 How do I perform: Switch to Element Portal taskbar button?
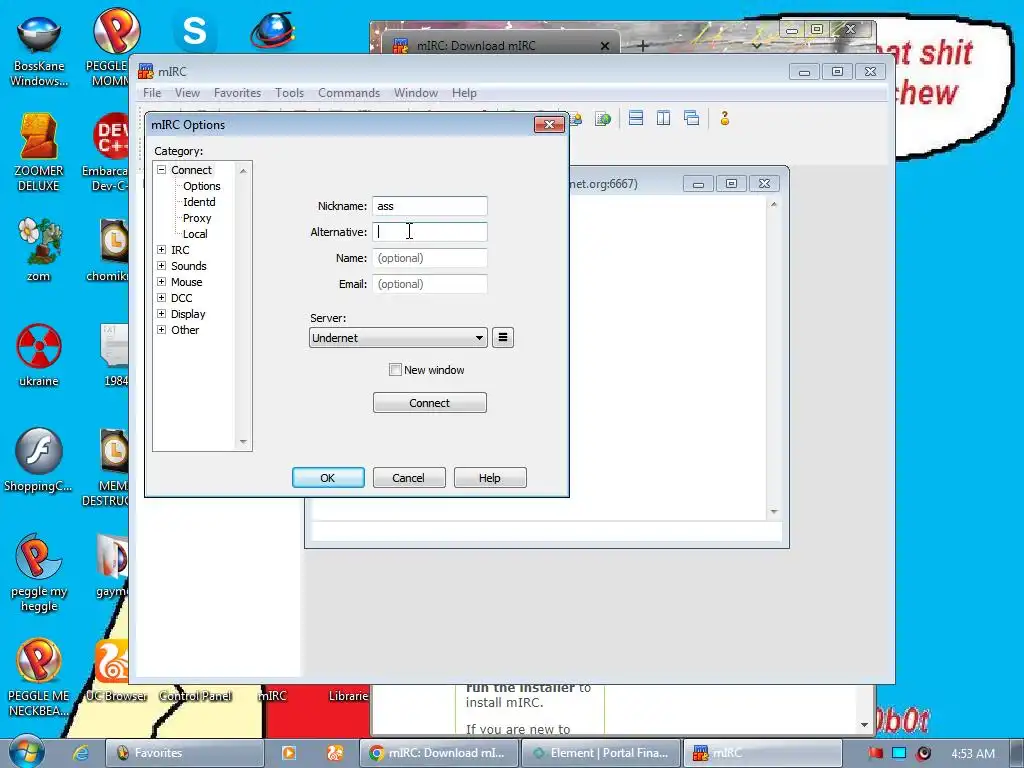tap(601, 753)
